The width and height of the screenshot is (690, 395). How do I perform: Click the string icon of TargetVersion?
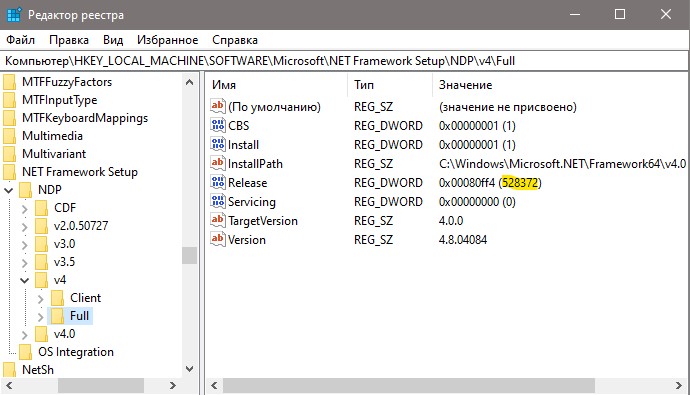point(218,220)
